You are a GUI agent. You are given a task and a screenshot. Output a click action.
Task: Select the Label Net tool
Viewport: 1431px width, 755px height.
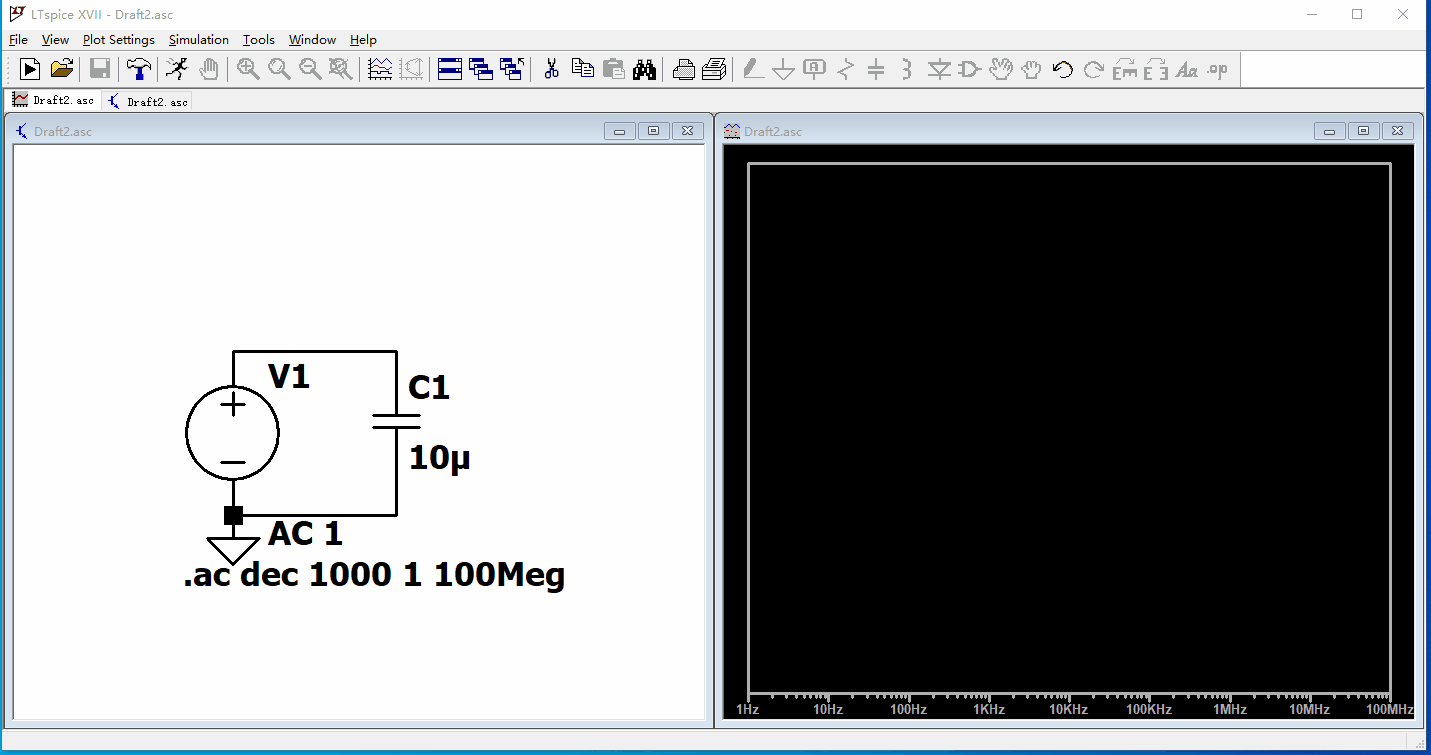[x=815, y=69]
